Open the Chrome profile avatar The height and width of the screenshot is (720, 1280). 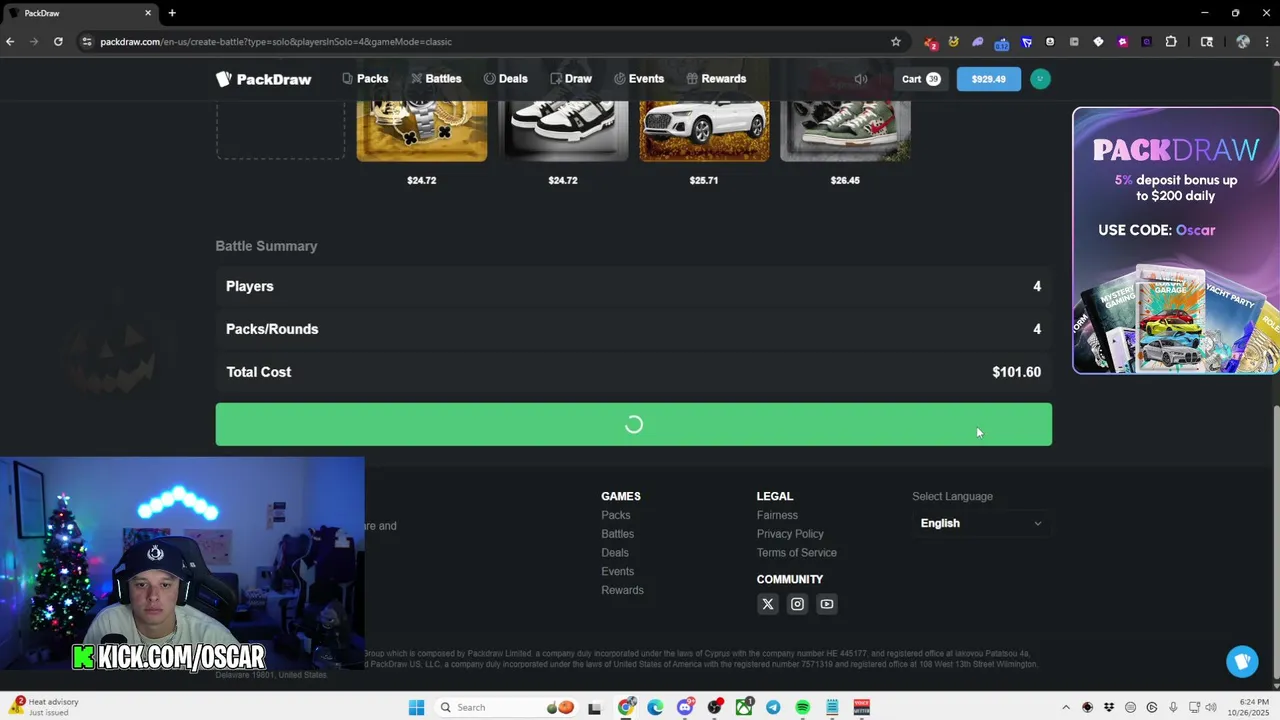tap(1243, 41)
